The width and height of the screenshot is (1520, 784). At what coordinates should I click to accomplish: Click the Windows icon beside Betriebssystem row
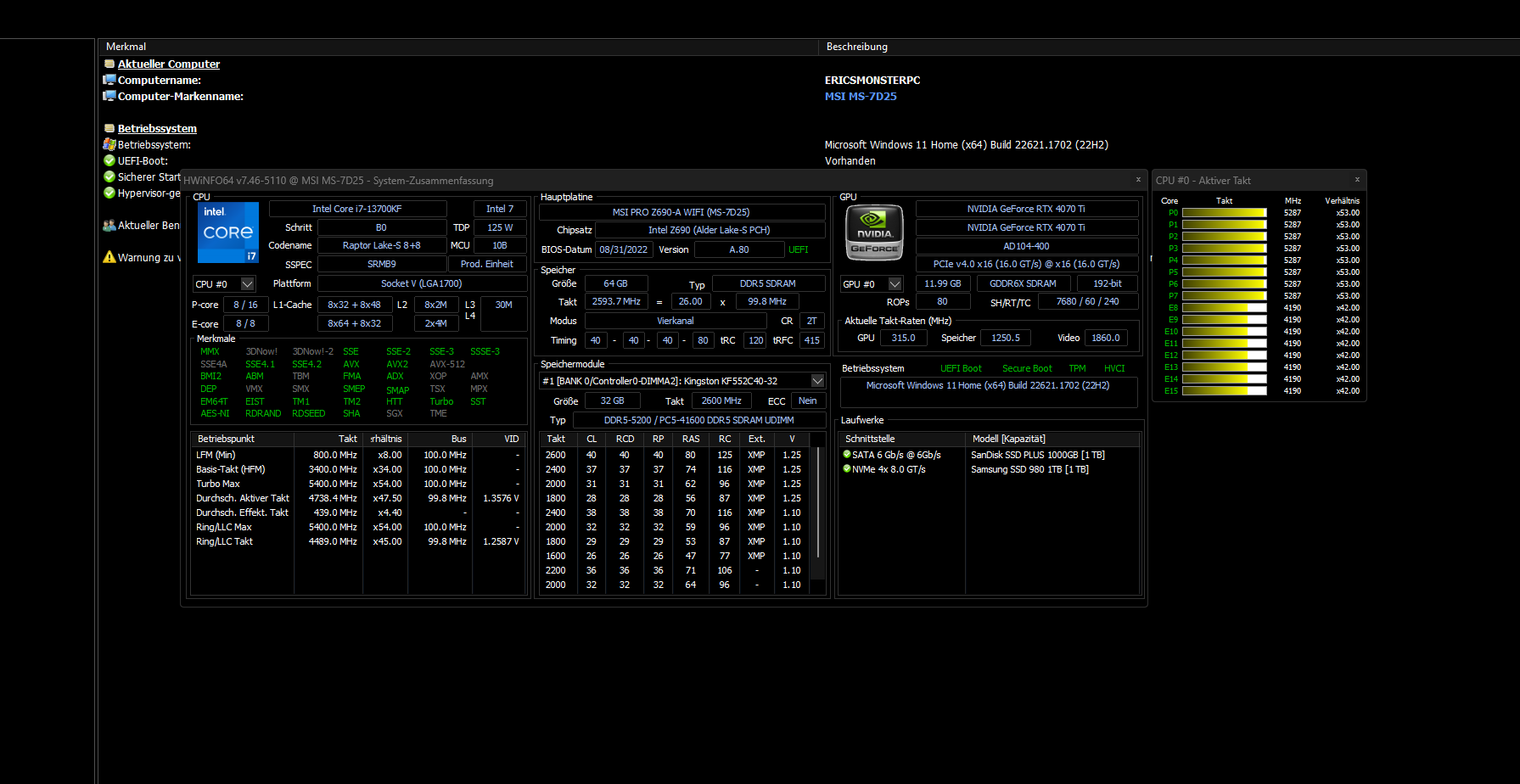(109, 144)
